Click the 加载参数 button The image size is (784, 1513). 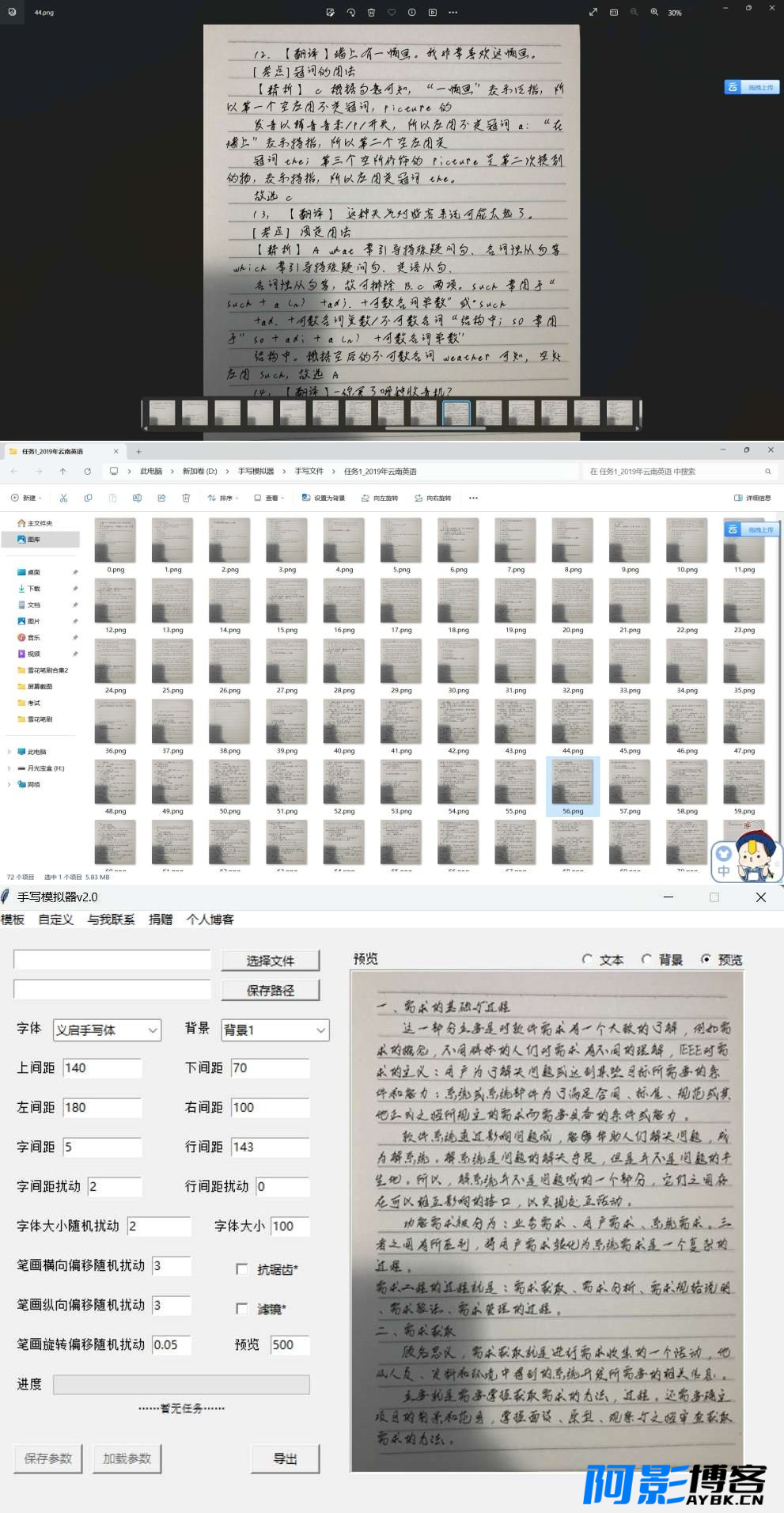(x=127, y=1458)
